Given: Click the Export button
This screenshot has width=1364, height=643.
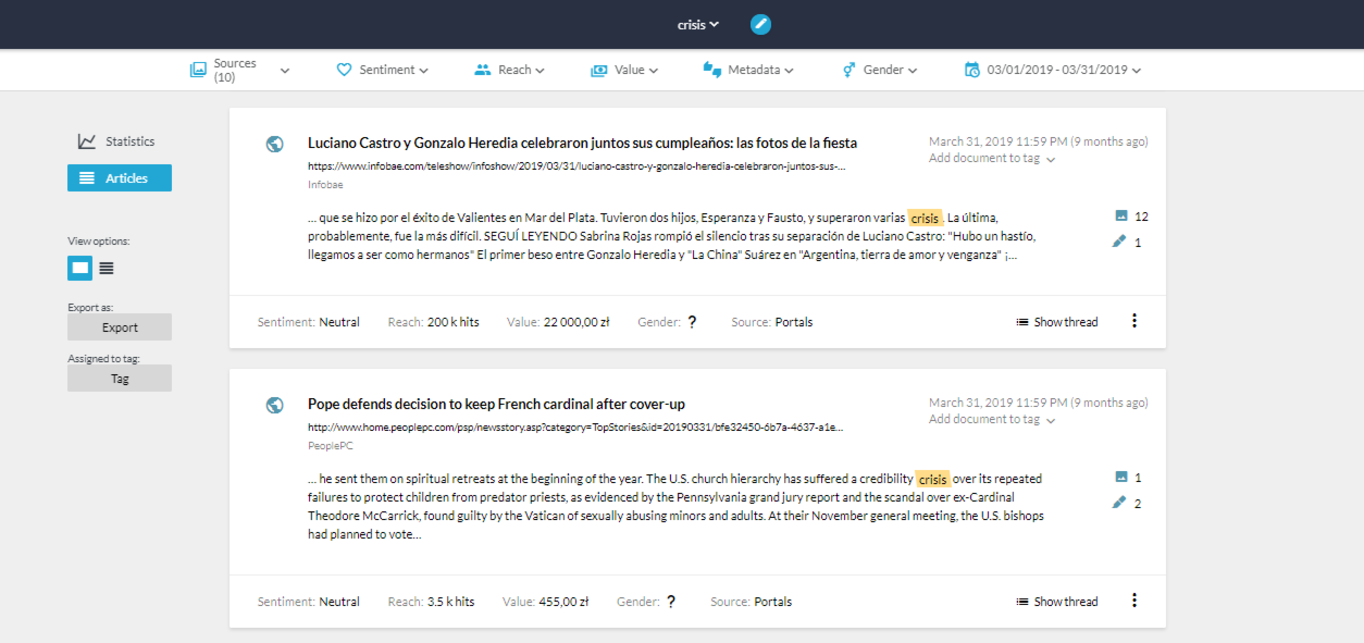Looking at the screenshot, I should (119, 327).
